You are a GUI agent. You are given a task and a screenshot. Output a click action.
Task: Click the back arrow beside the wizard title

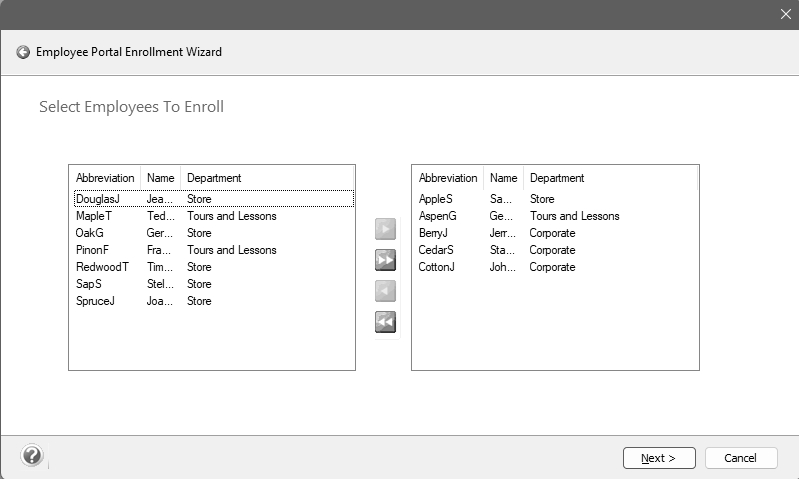23,52
